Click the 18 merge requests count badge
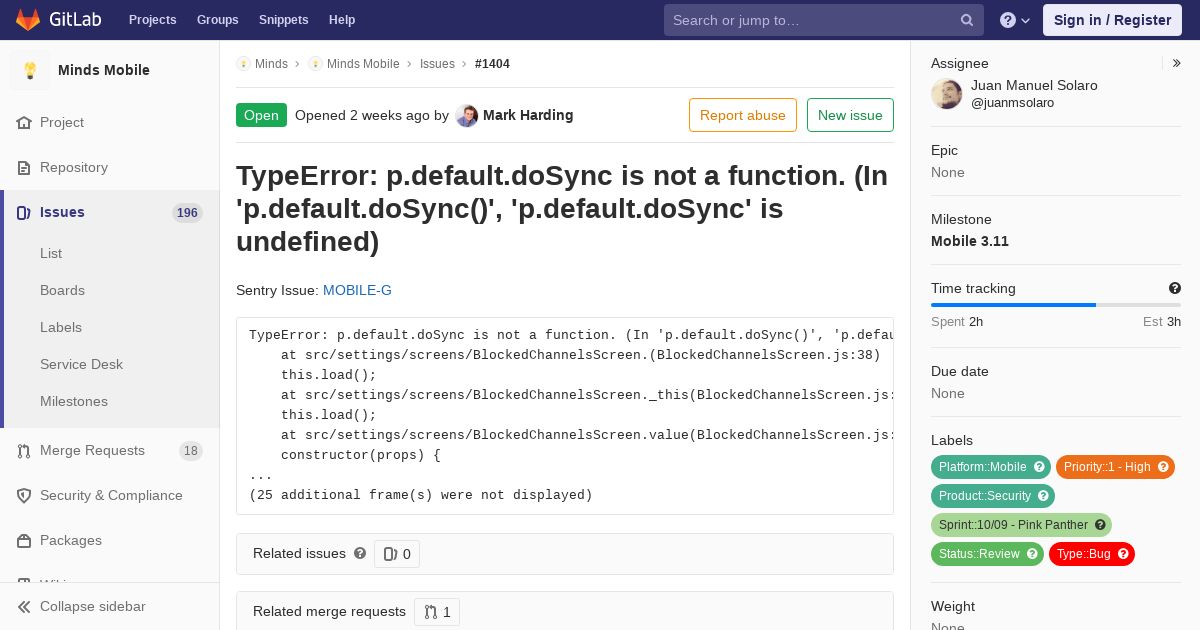The width and height of the screenshot is (1200, 630). tap(191, 451)
